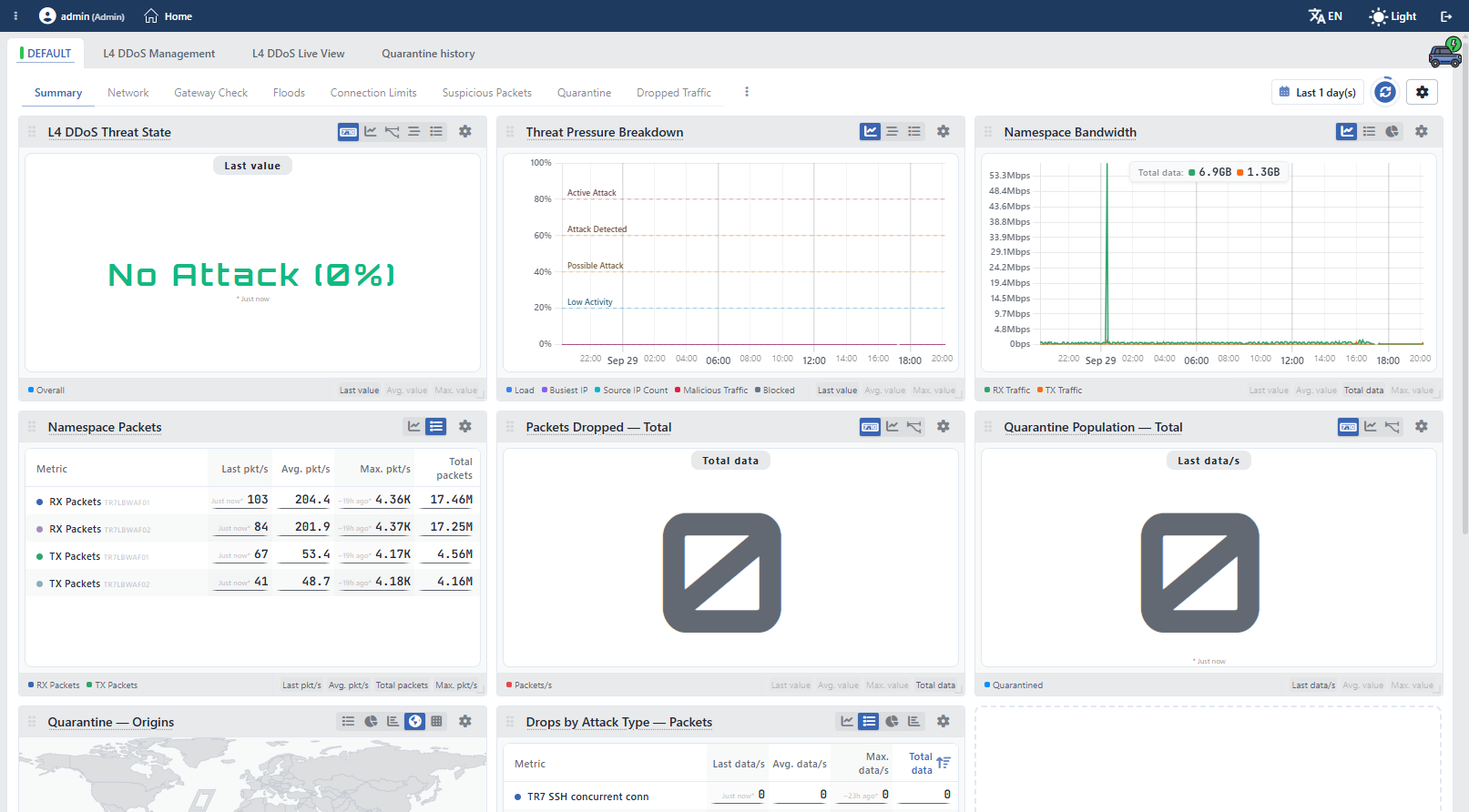Click the refresh dashboard icon

point(1385,92)
